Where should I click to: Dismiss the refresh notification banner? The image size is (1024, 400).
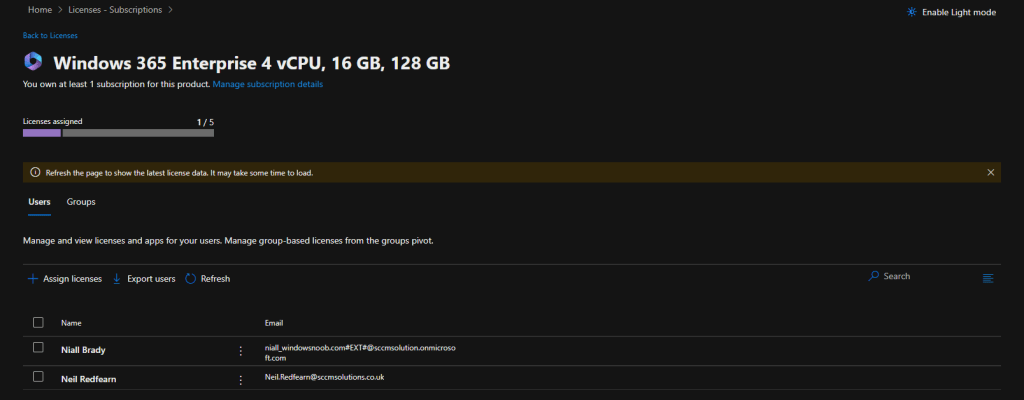991,172
